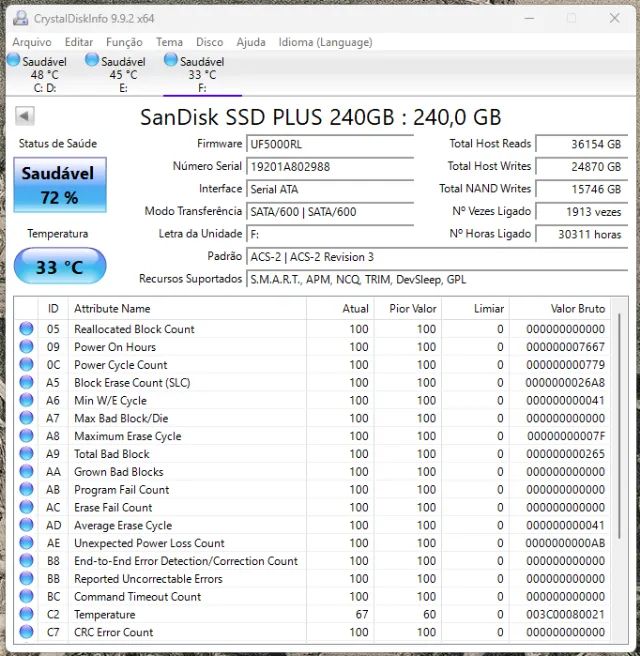
Task: Click raw value 003C00080021 of Temperature
Action: pyautogui.click(x=566, y=614)
